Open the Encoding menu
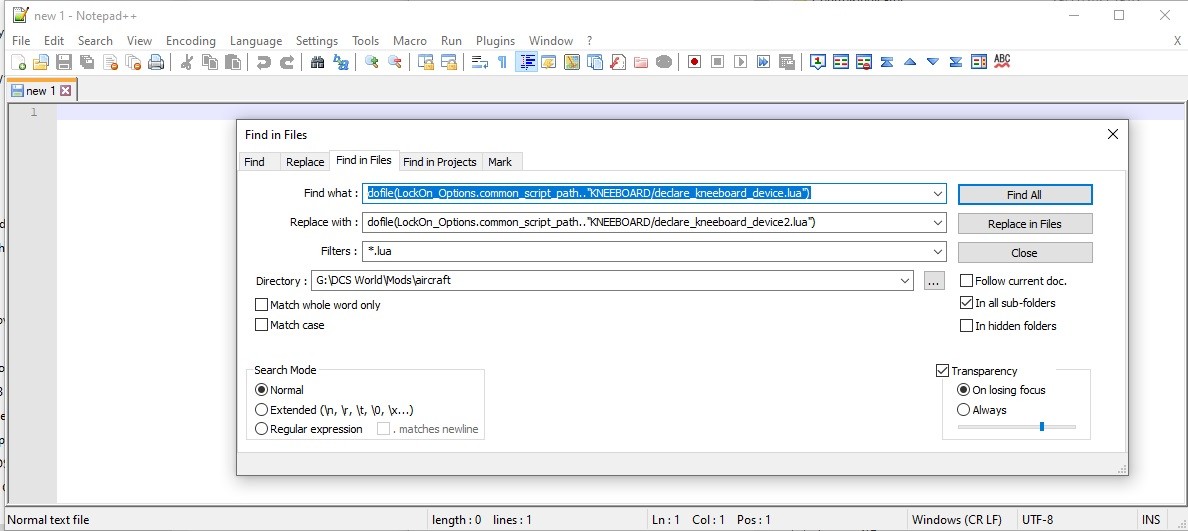Image resolution: width=1188 pixels, height=531 pixels. click(191, 41)
